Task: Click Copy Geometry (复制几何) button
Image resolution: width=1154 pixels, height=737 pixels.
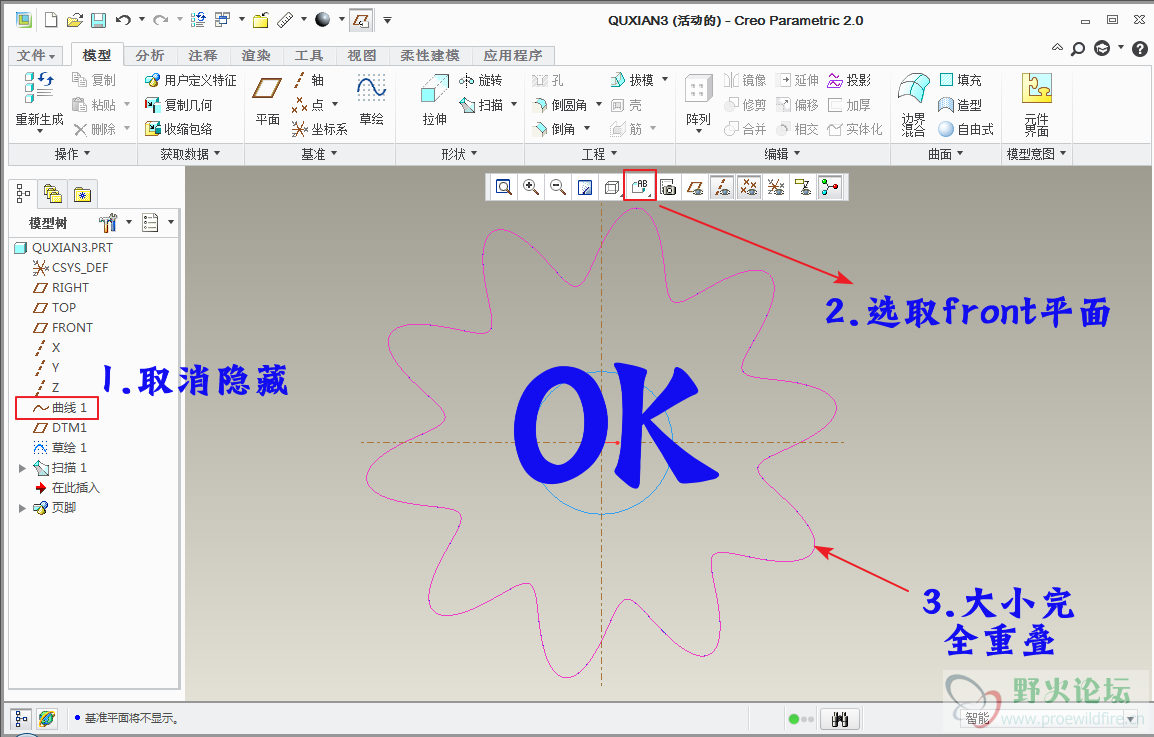Action: (179, 105)
